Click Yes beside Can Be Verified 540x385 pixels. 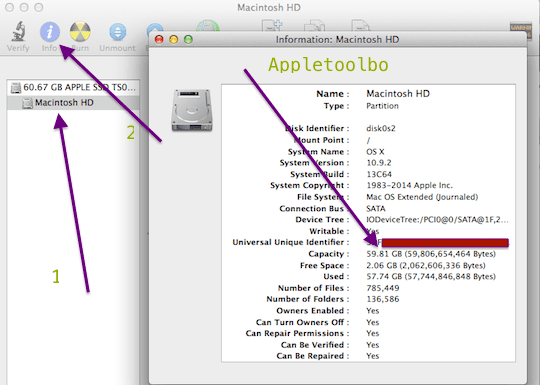[x=373, y=345]
